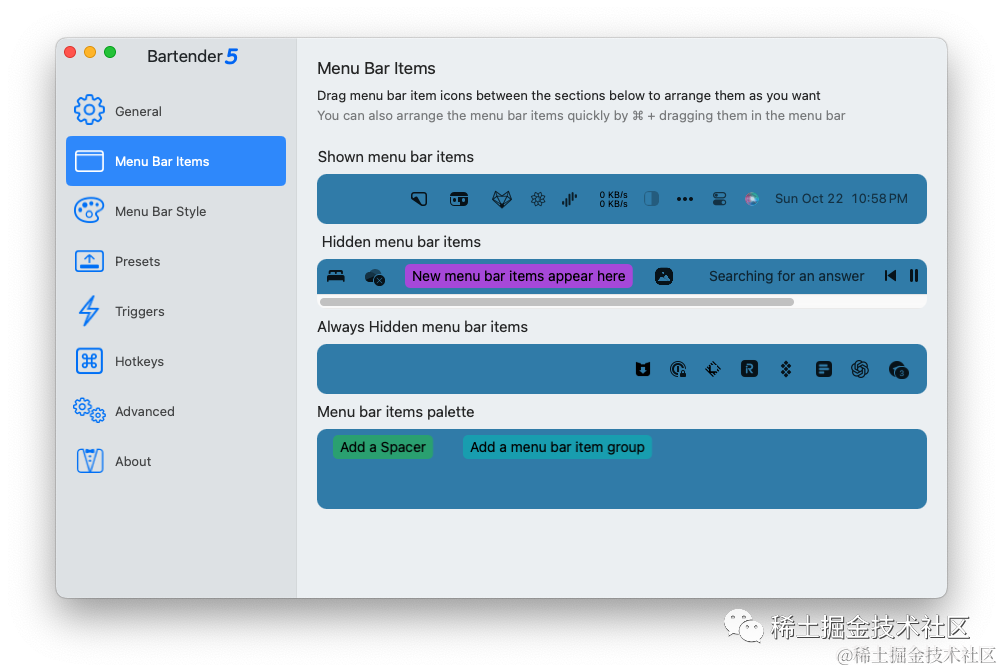Pause playback in hidden menu bar items

tap(914, 276)
